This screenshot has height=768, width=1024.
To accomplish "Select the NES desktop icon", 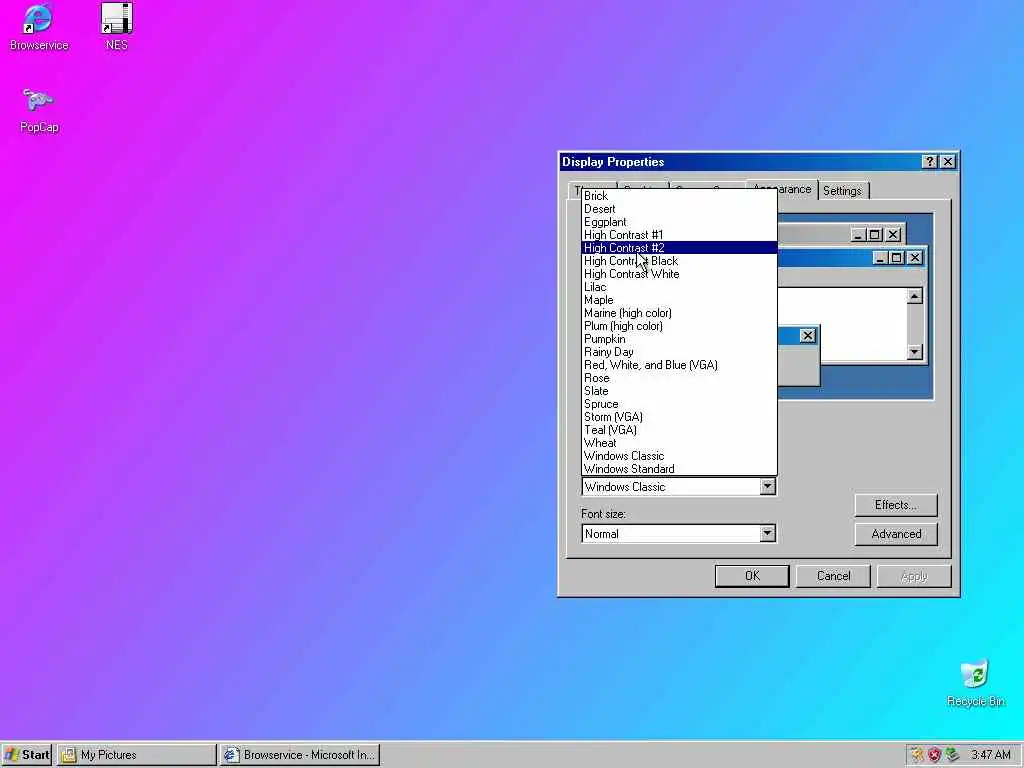I will click(x=117, y=27).
